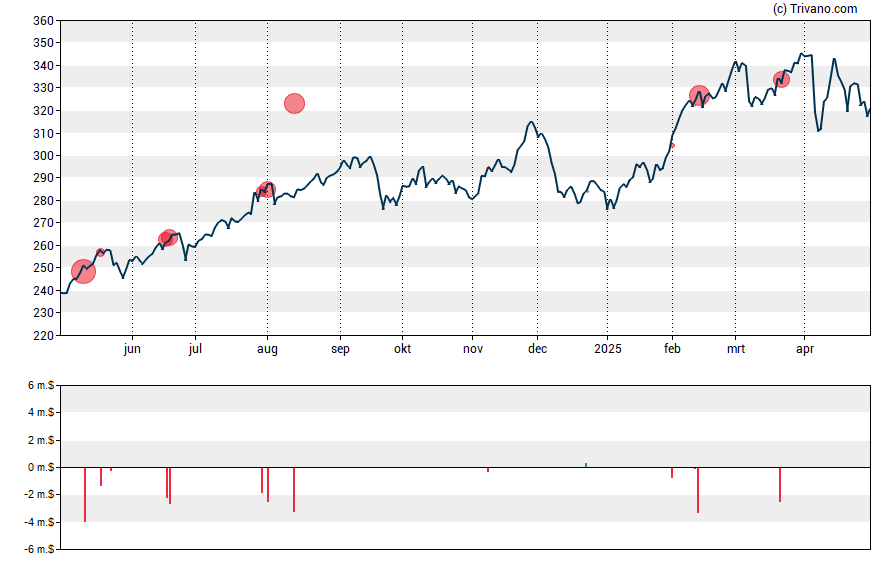Click the '0 m.$' axis label
This screenshot has height=565, width=888.
[41, 468]
